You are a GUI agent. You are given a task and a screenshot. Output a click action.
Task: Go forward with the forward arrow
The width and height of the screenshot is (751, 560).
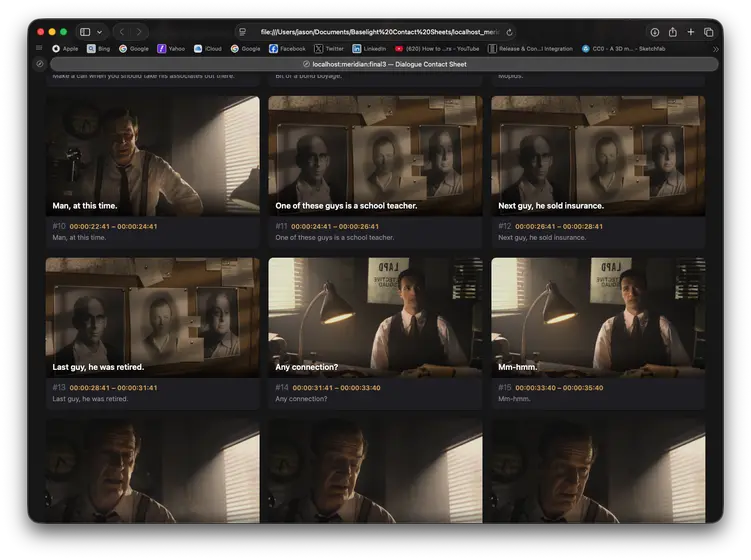click(139, 32)
